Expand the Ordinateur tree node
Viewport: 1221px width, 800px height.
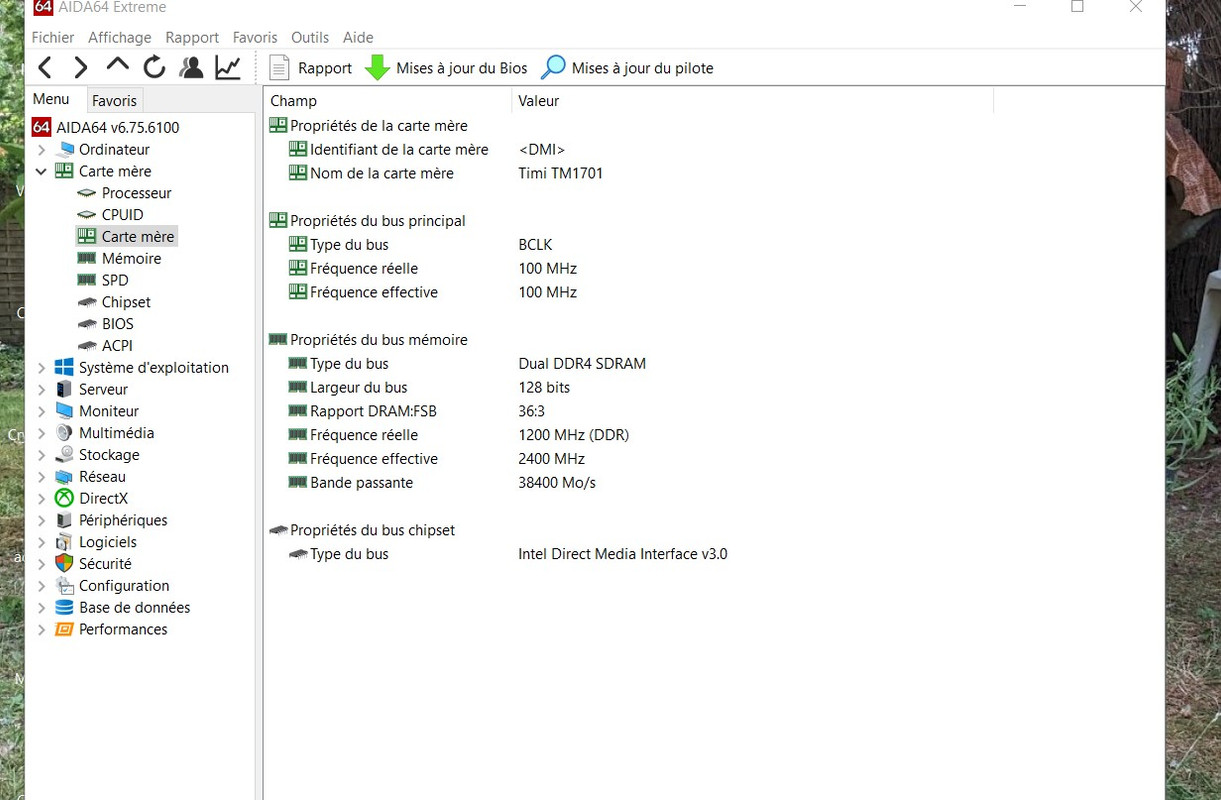[41, 150]
